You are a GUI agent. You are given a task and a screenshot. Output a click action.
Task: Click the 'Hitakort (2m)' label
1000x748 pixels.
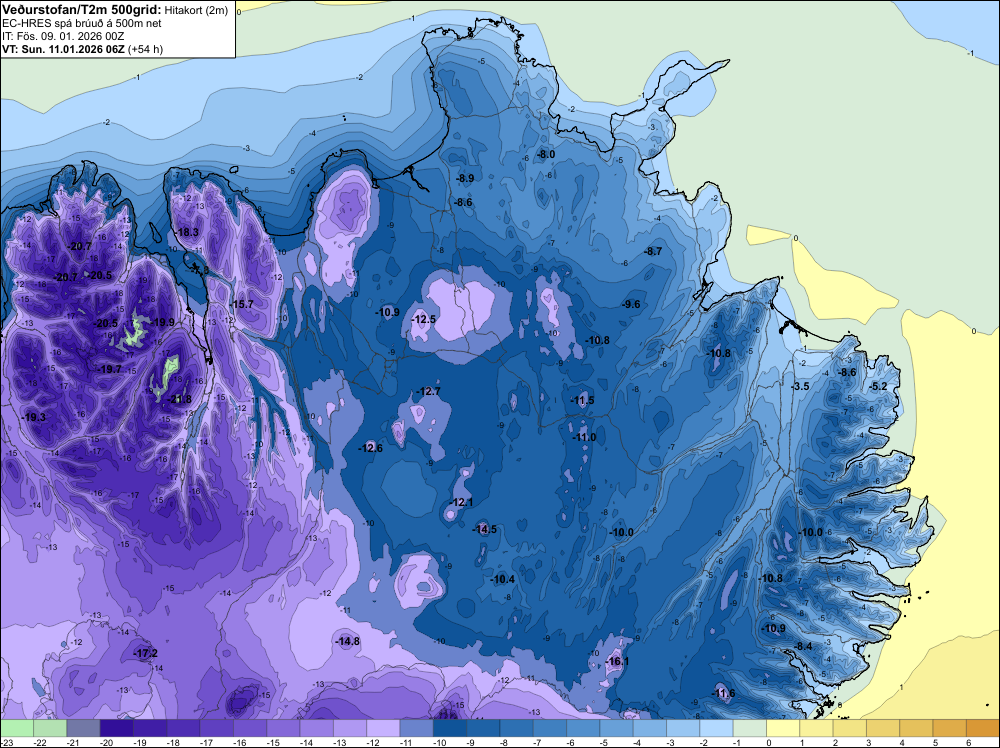[196, 11]
